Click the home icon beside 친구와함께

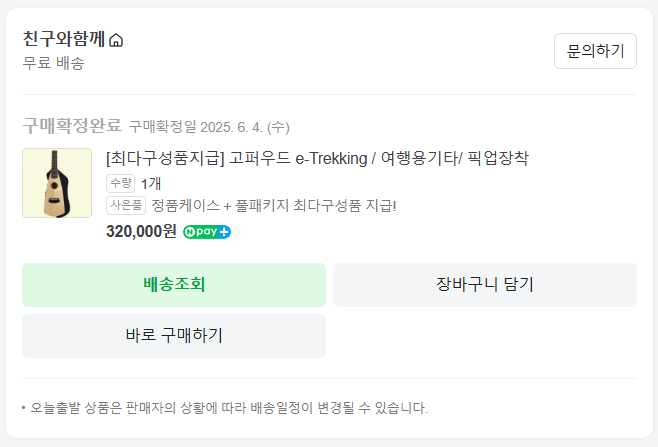coord(116,41)
